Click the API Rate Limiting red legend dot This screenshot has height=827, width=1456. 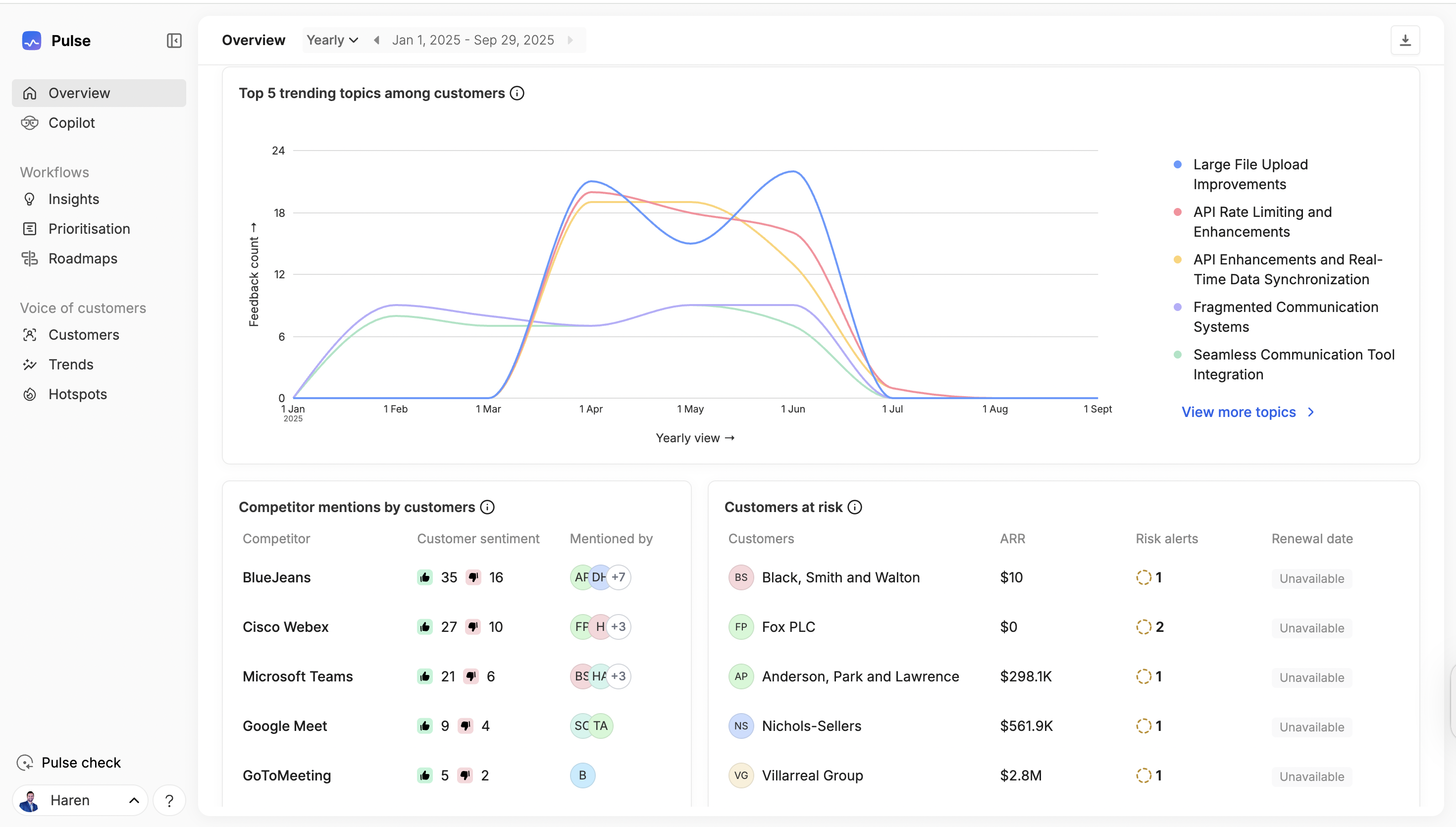(x=1178, y=212)
